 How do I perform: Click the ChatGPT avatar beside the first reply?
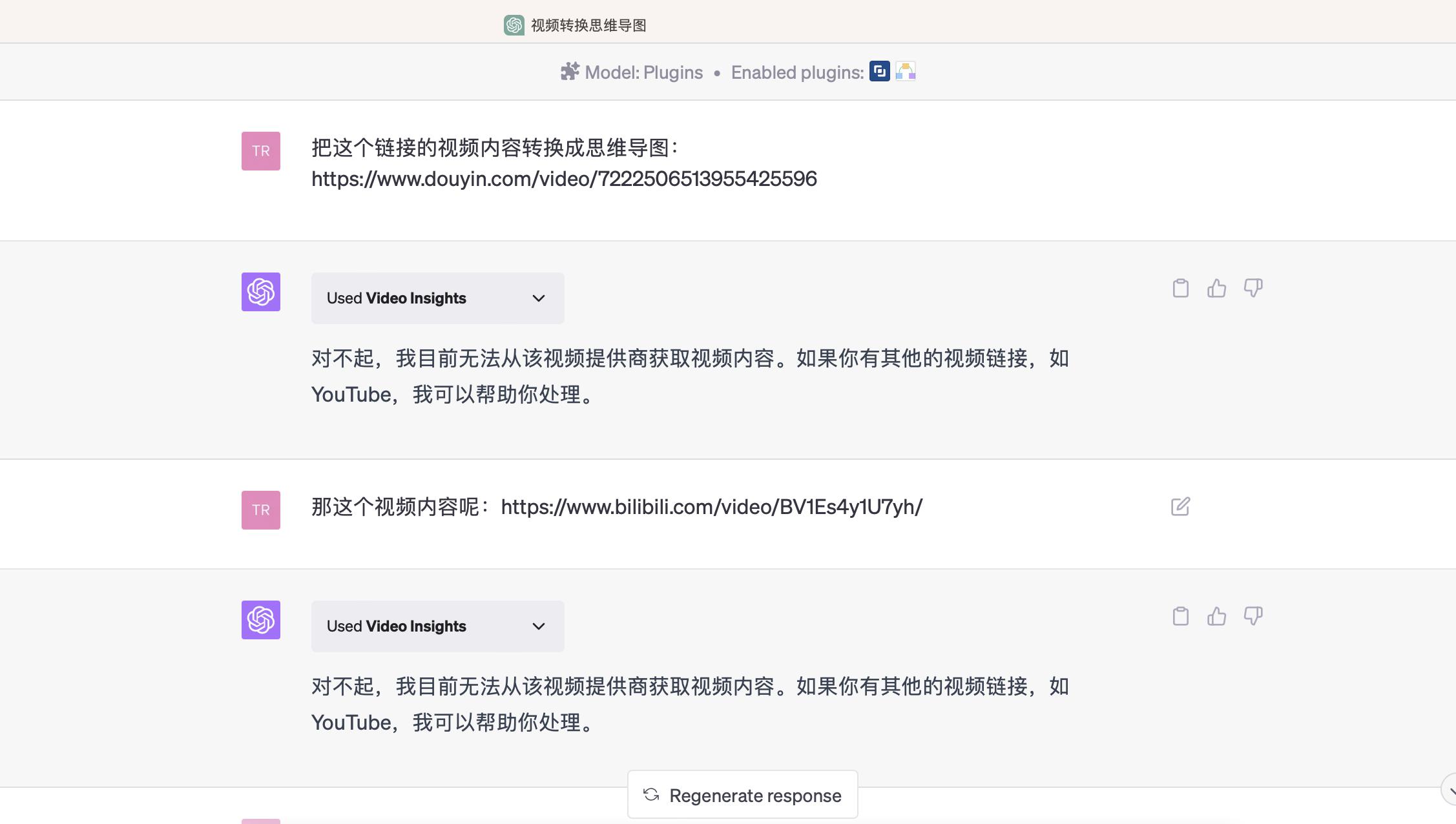(260, 293)
